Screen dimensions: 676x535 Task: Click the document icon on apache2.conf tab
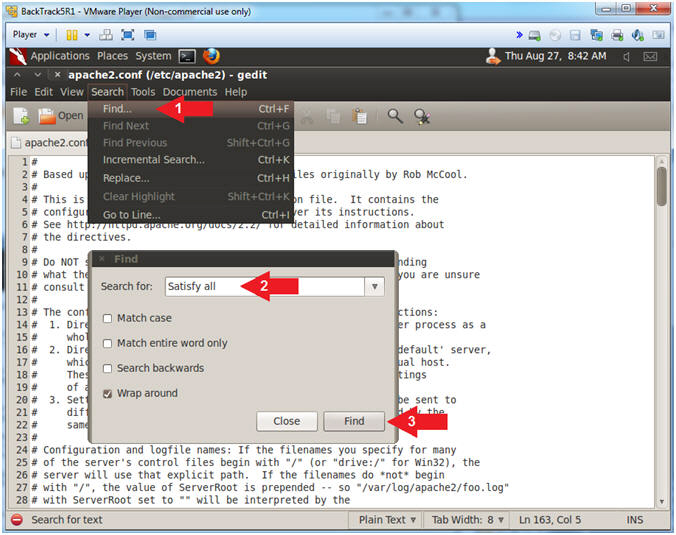(16, 143)
